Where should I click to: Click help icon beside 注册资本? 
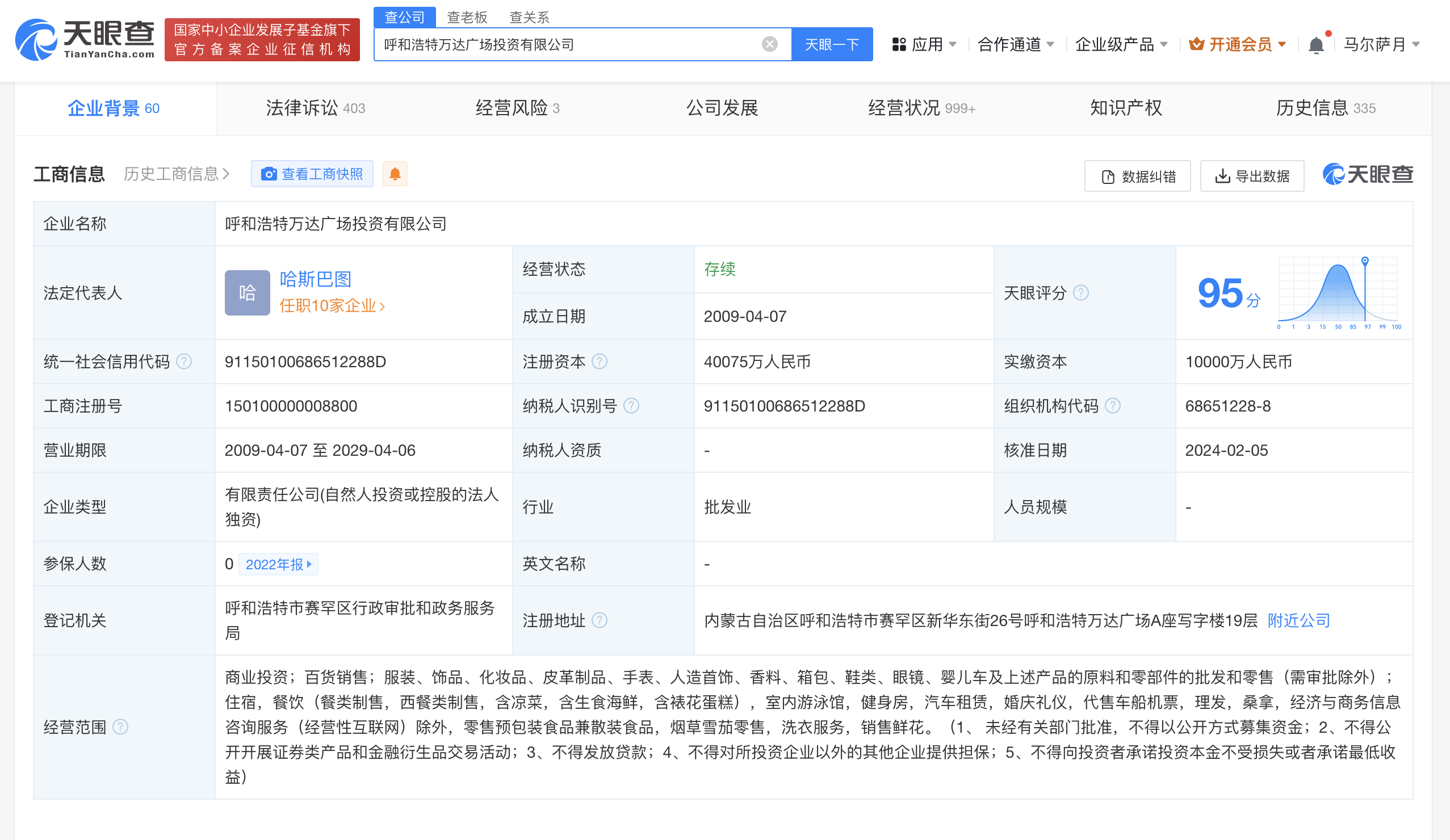tap(600, 362)
